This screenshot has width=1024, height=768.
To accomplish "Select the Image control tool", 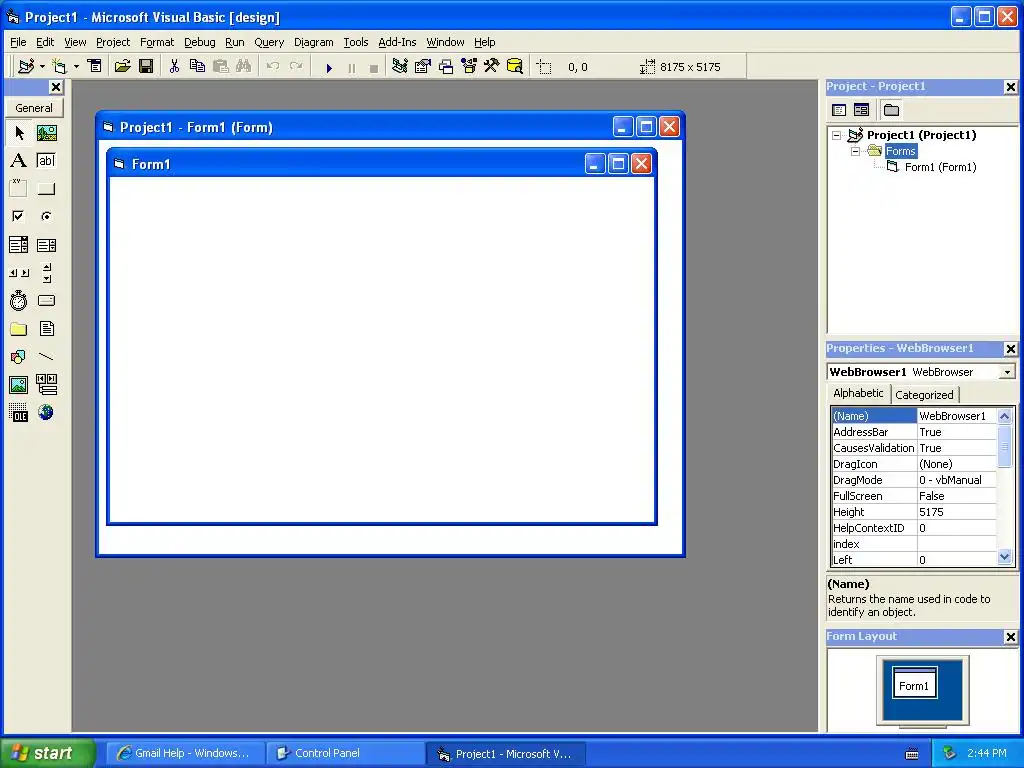I will click(19, 385).
